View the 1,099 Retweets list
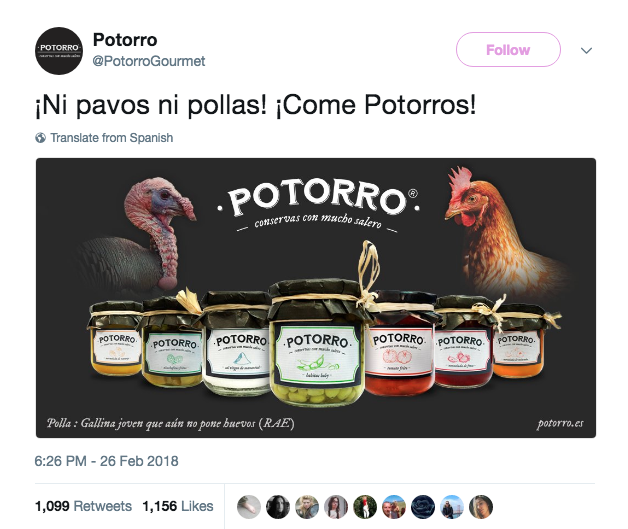 pyautogui.click(x=83, y=506)
